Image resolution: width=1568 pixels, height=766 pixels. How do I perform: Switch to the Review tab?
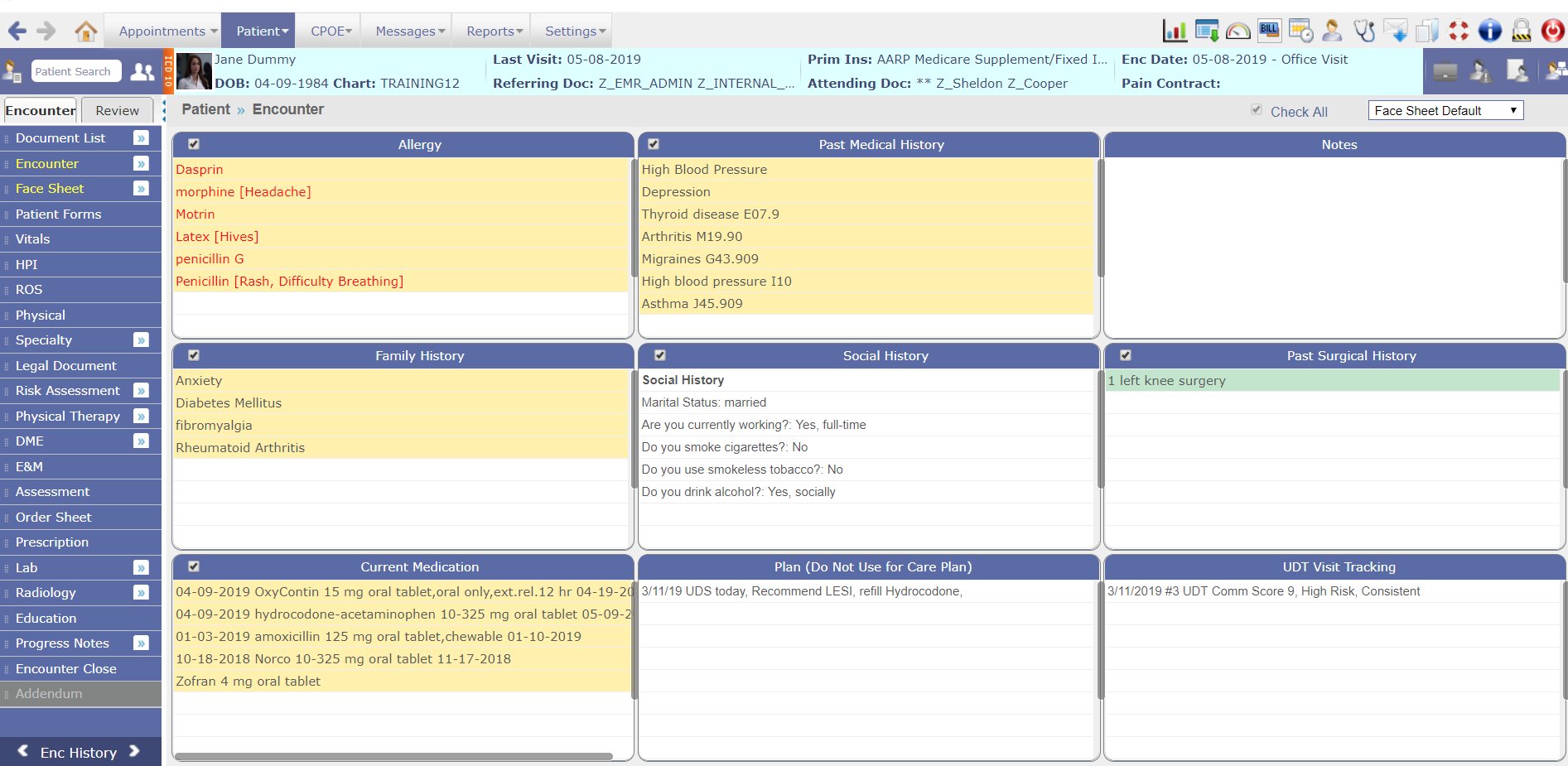[x=117, y=111]
